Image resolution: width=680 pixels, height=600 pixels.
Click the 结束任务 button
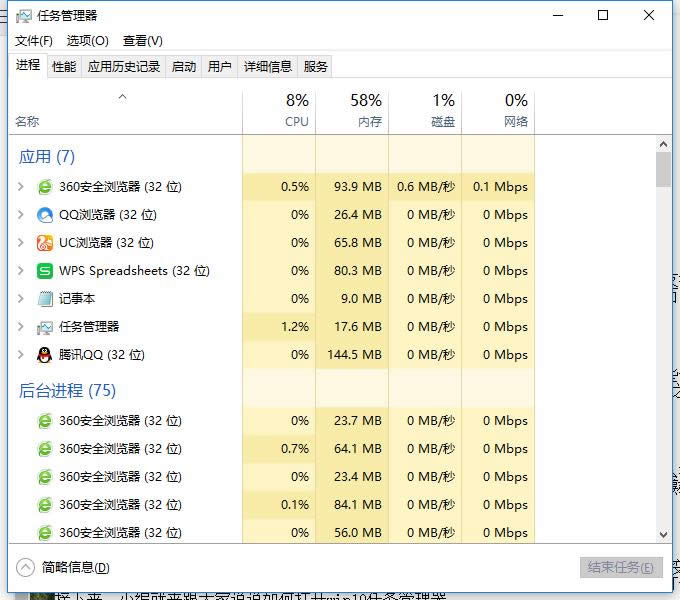coord(621,568)
